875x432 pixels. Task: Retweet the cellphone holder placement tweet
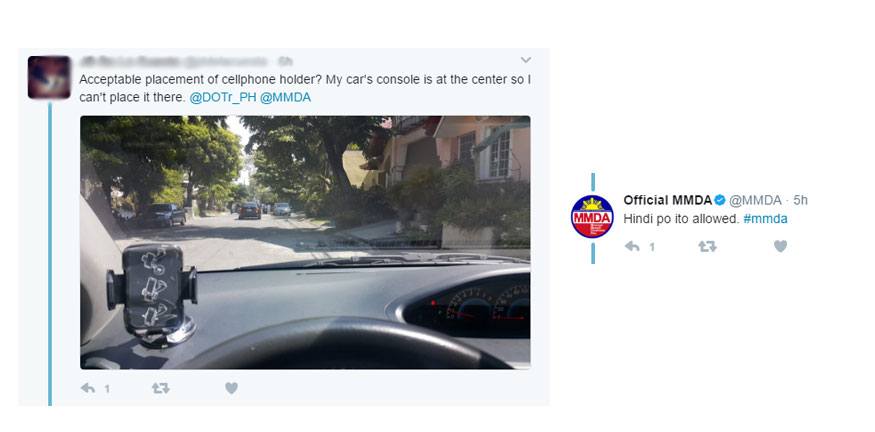tap(161, 388)
